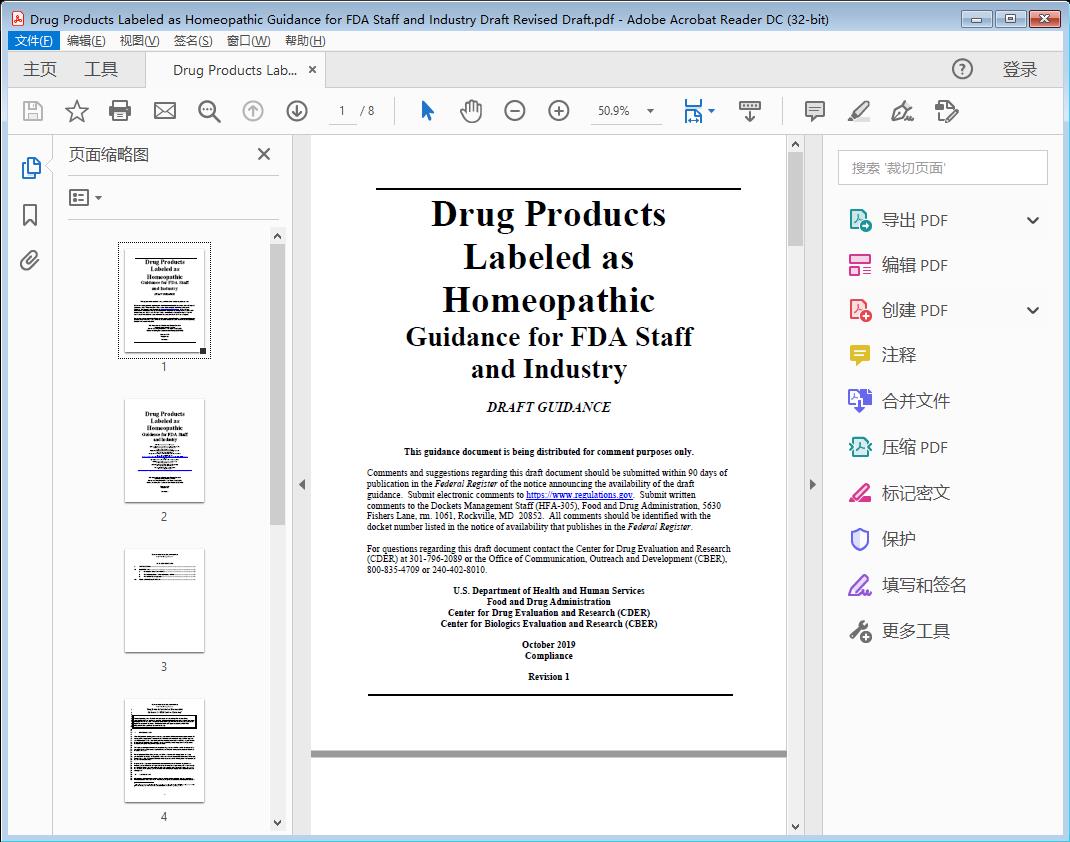
Task: Enter presentation reading mode
Action: [750, 111]
